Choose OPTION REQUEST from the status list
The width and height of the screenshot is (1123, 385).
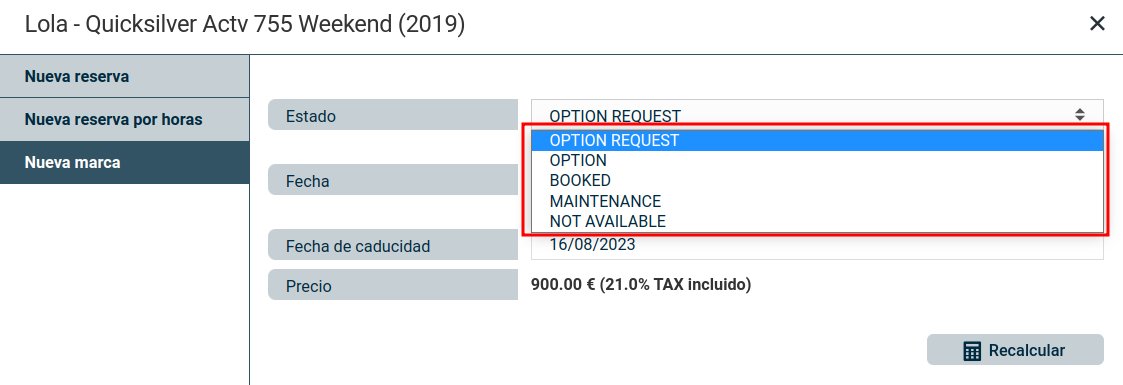click(x=817, y=140)
